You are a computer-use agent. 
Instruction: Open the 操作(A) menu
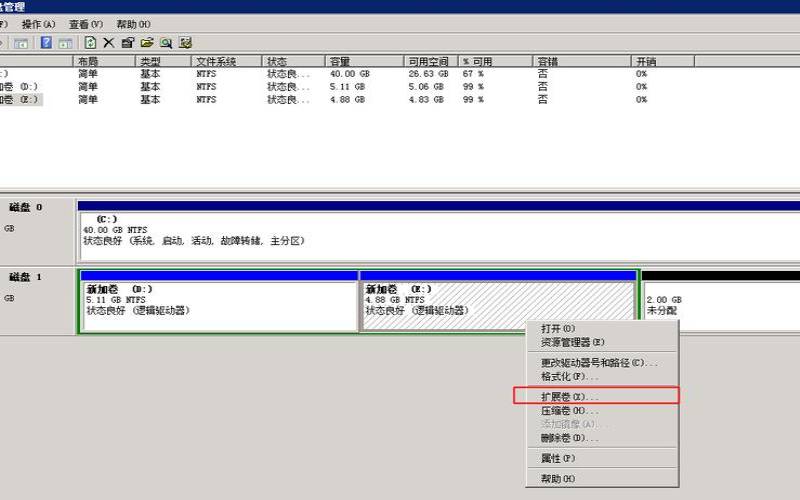38,24
